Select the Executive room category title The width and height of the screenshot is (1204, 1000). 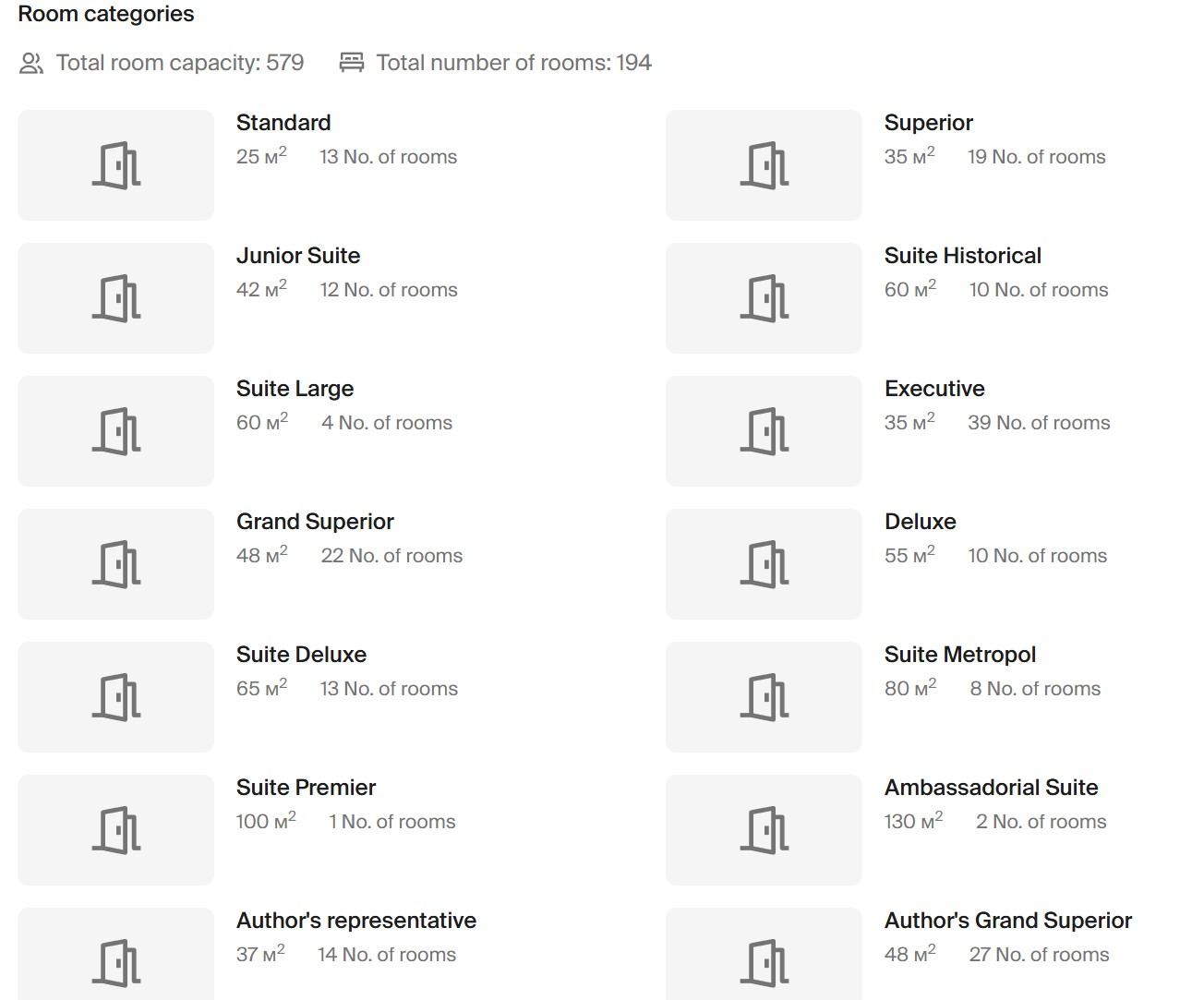click(933, 389)
